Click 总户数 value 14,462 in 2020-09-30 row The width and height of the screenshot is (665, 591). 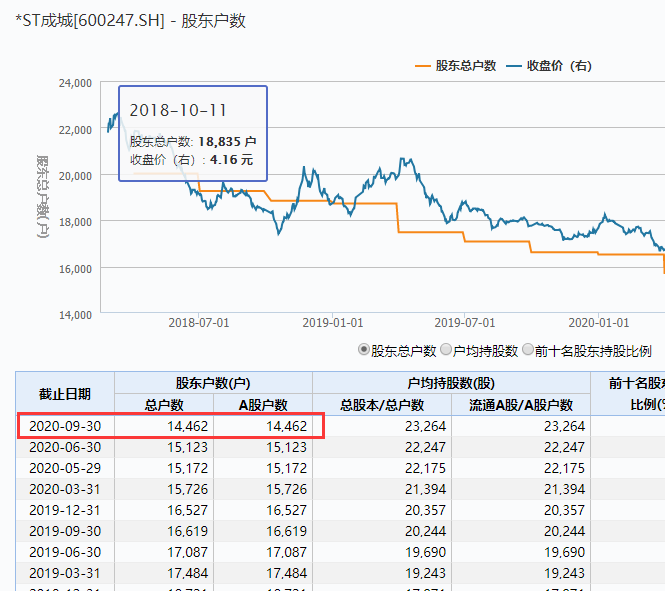pos(187,426)
